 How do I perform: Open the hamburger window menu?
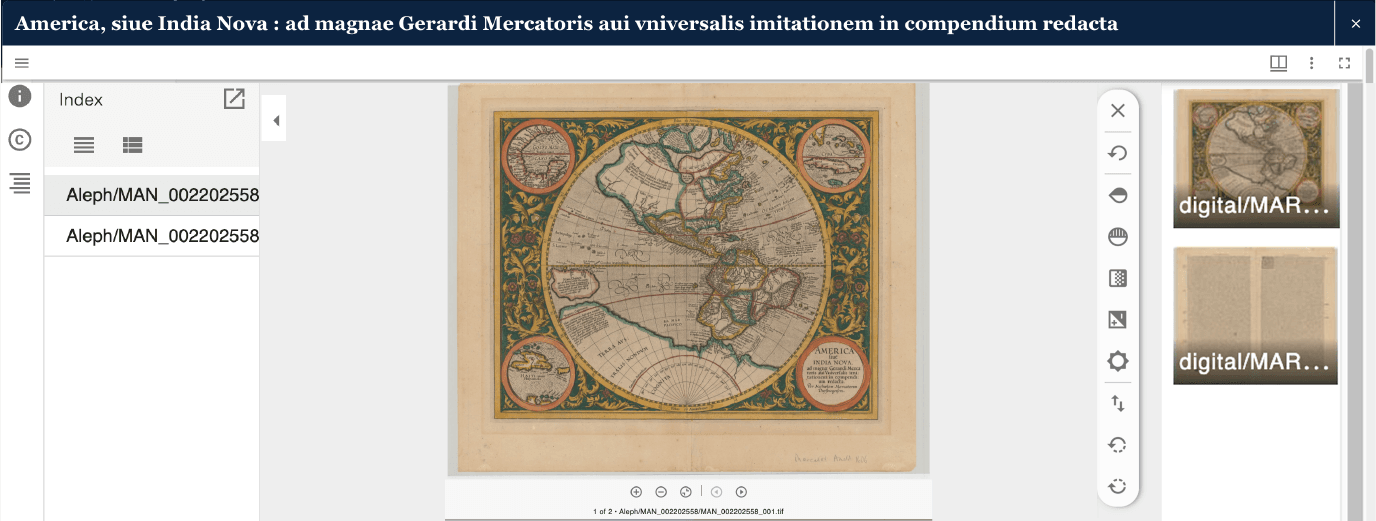(x=21, y=63)
